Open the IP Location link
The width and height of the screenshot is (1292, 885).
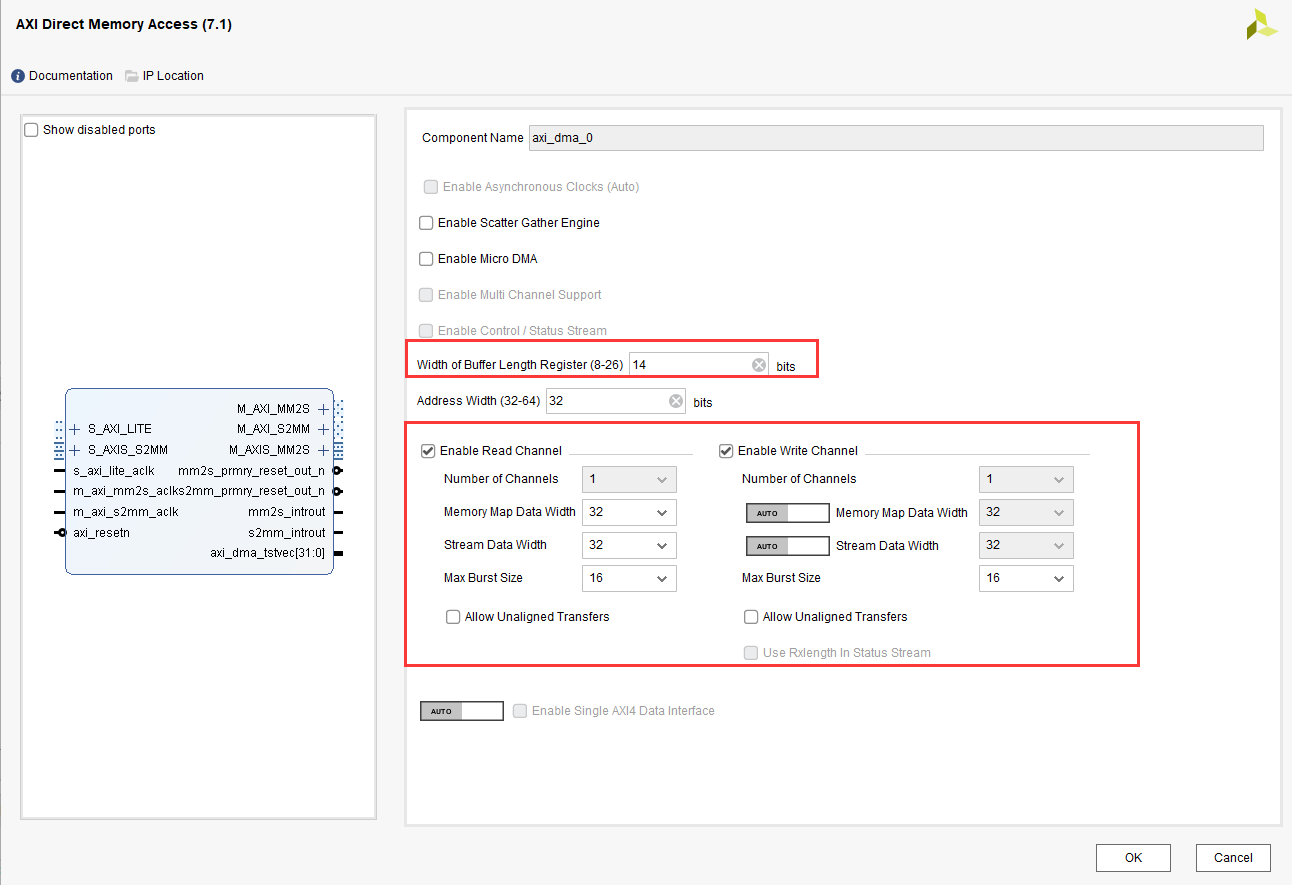click(x=173, y=76)
